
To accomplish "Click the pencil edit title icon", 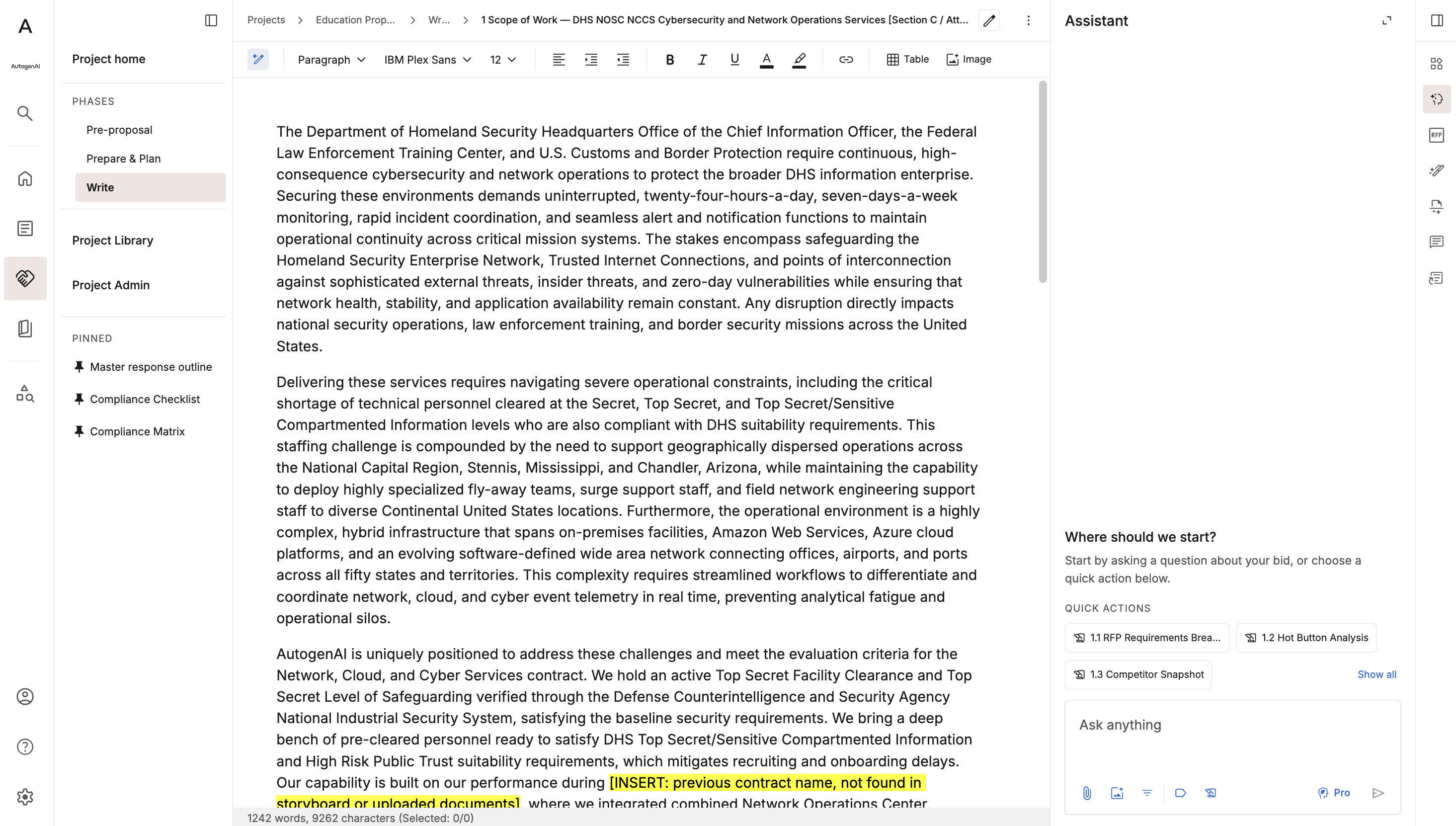I will click(989, 20).
